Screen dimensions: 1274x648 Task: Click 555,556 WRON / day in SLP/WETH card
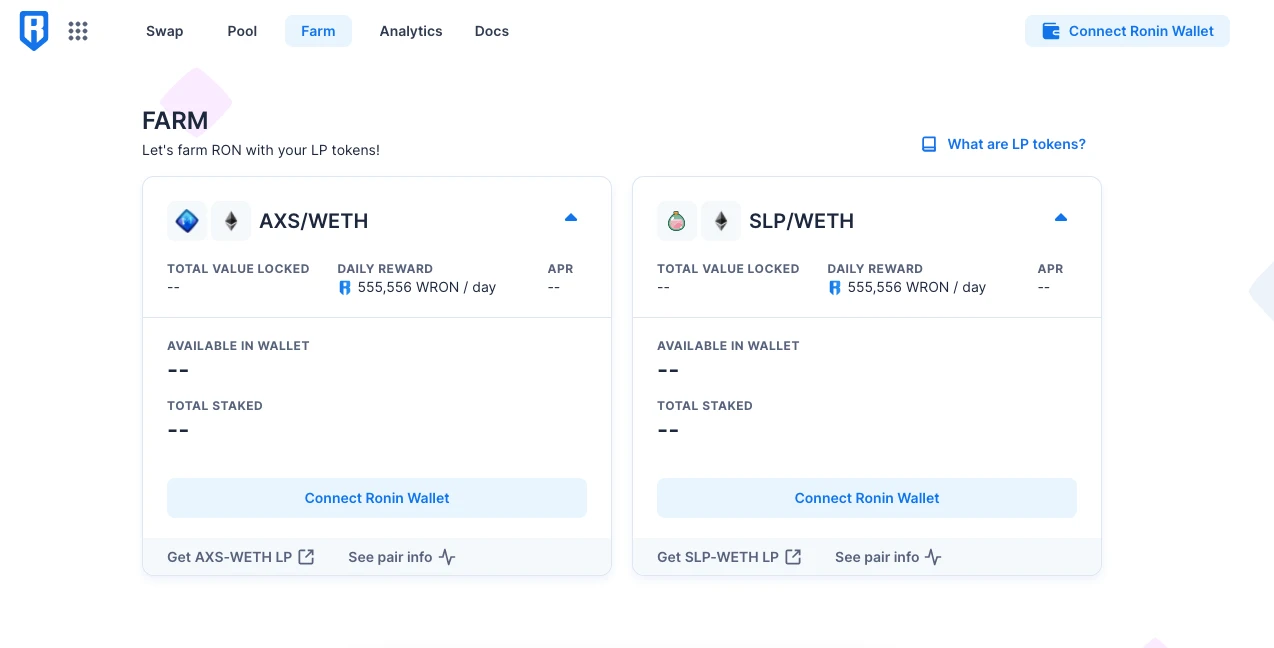(x=917, y=287)
